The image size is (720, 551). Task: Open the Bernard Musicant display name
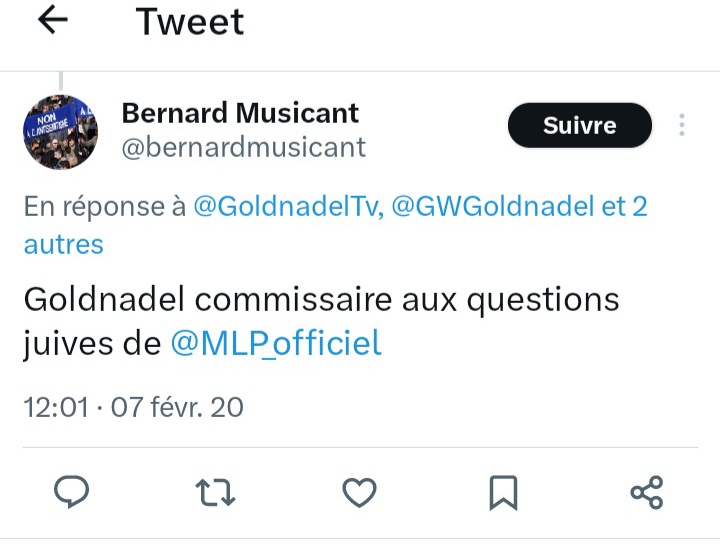point(240,113)
